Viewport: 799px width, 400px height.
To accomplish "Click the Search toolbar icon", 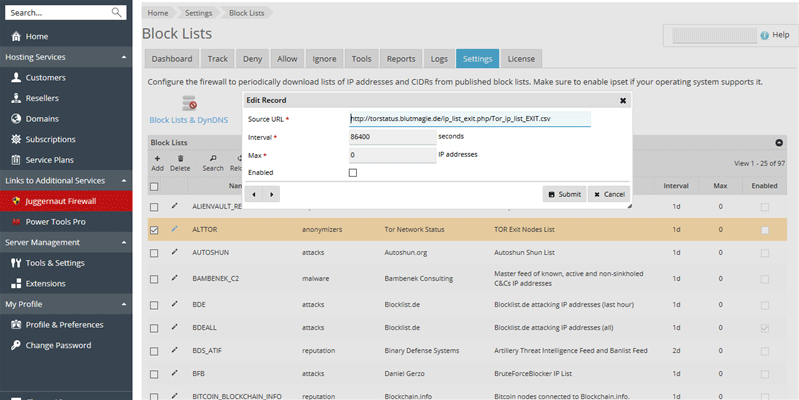I will click(x=213, y=162).
